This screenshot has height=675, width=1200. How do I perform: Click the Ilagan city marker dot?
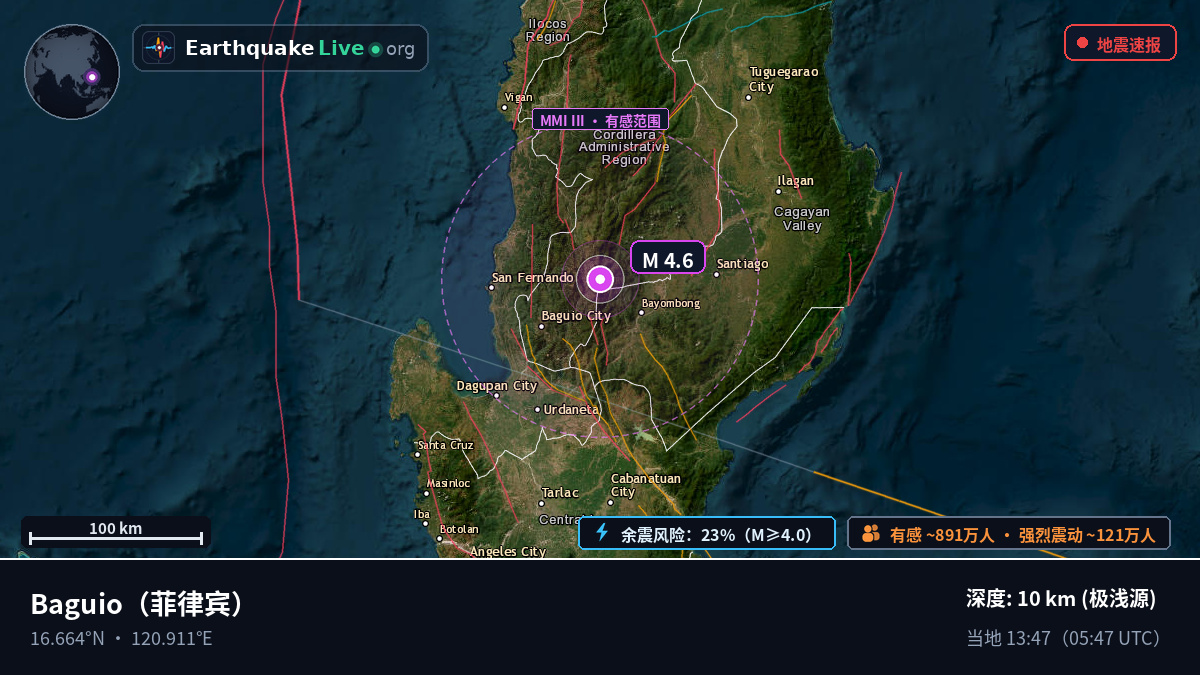778,192
